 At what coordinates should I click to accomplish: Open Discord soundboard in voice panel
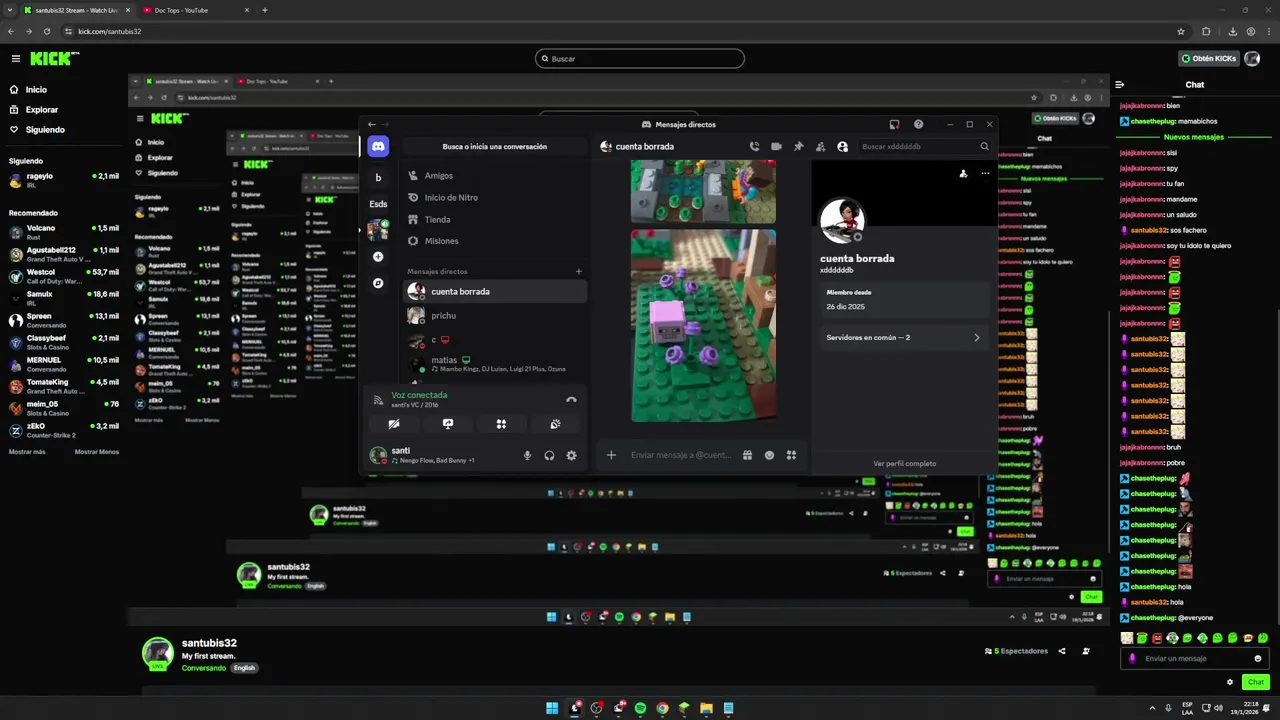click(555, 424)
